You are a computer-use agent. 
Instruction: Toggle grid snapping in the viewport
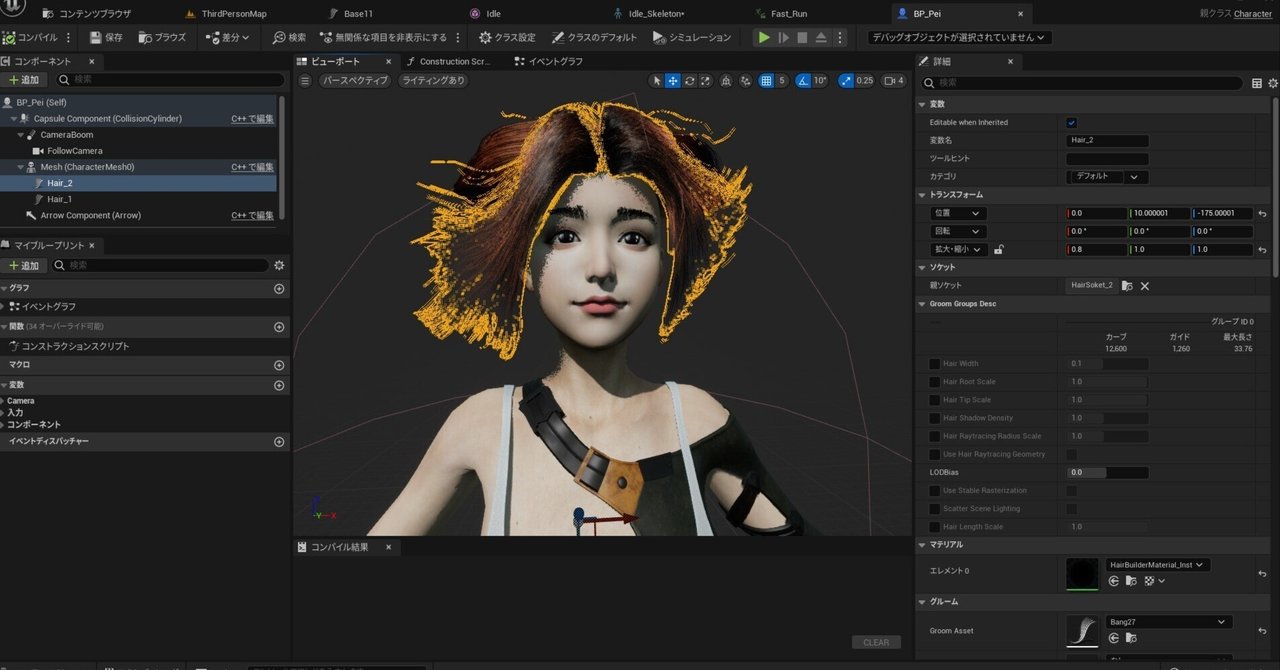[766, 81]
